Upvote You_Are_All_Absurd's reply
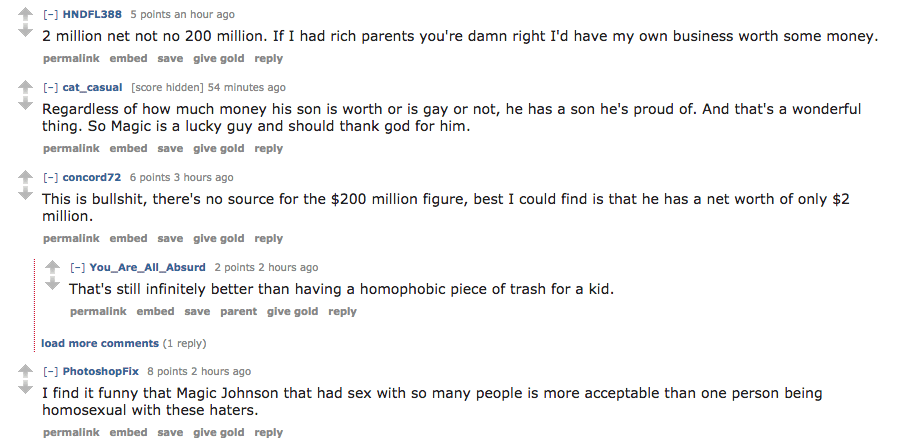This screenshot has width=898, height=447. click(x=53, y=268)
